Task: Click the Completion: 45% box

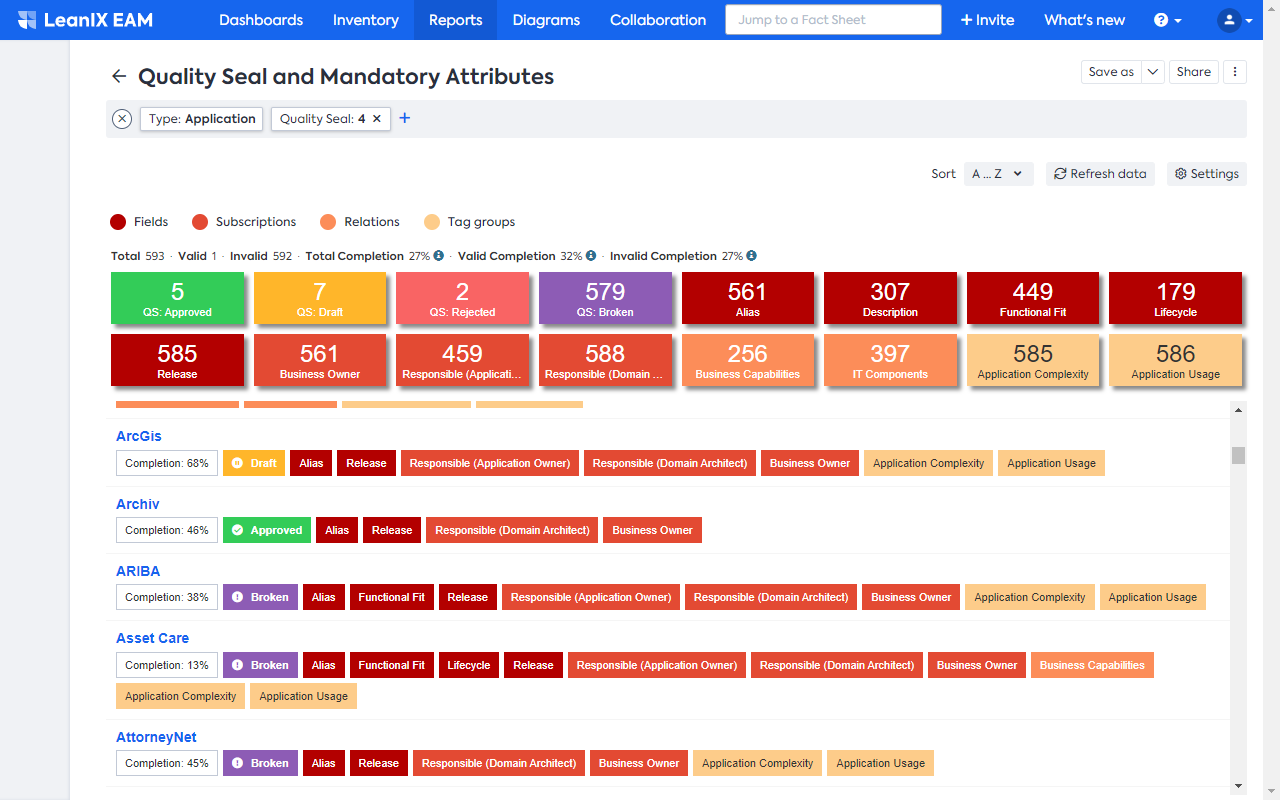Action: tap(167, 763)
